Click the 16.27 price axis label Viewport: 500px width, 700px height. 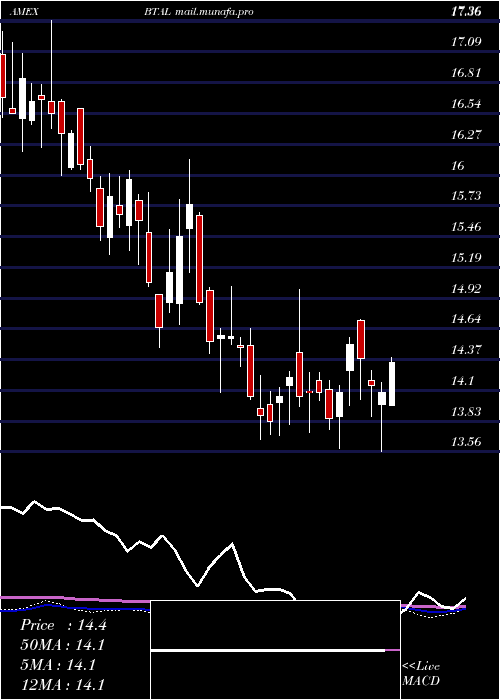click(467, 135)
